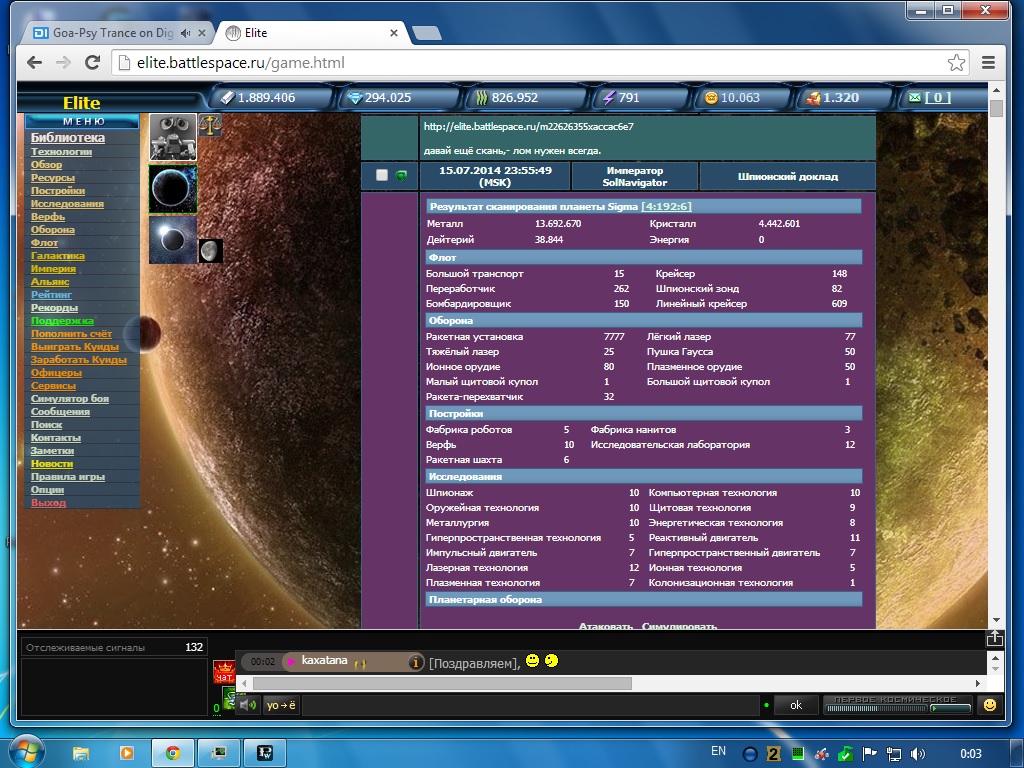Image resolution: width=1024 pixels, height=768 pixels.
Task: Click the export arrow icon above chat
Action: pos(995,638)
